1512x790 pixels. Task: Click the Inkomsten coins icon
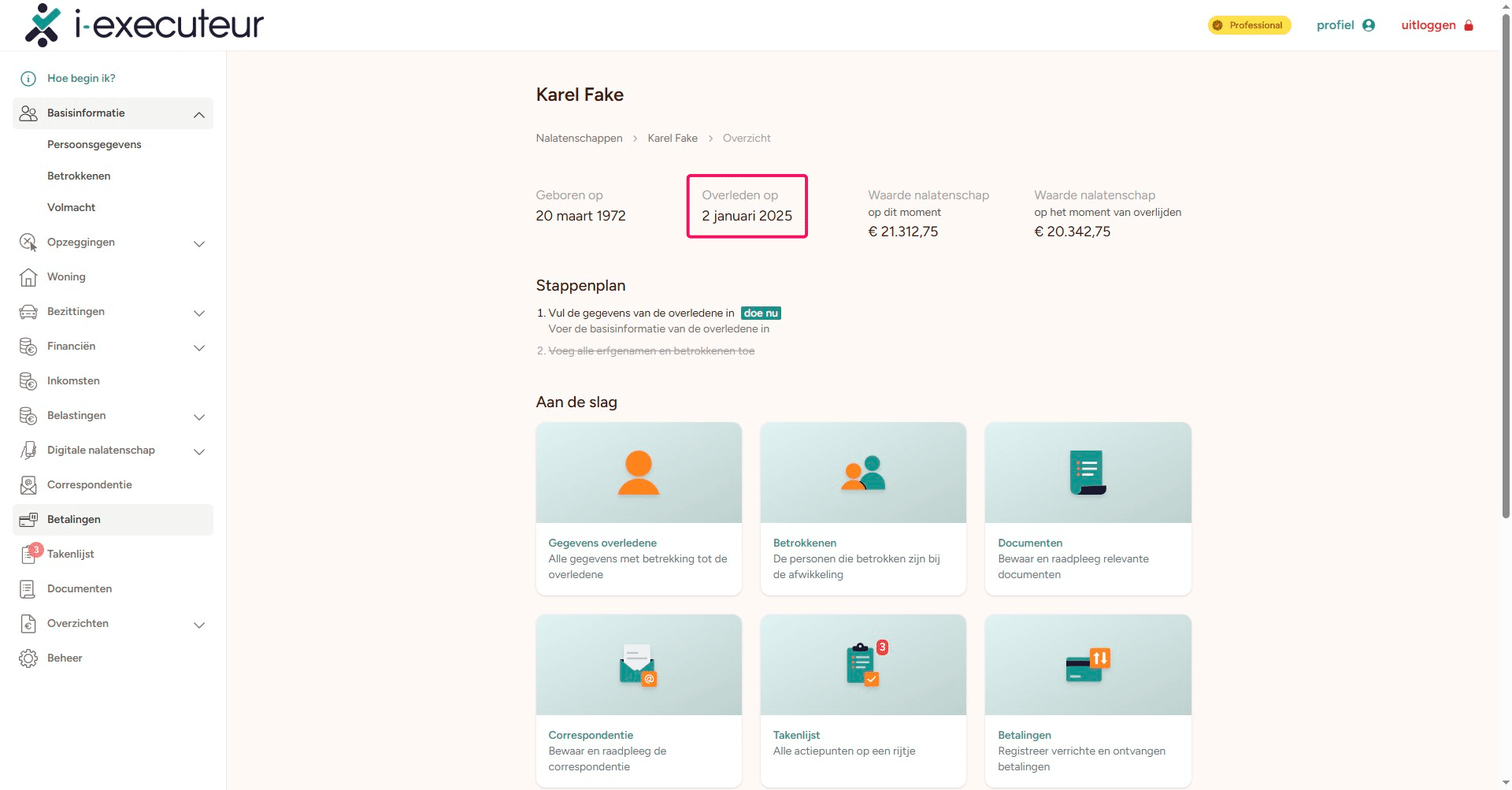click(28, 381)
